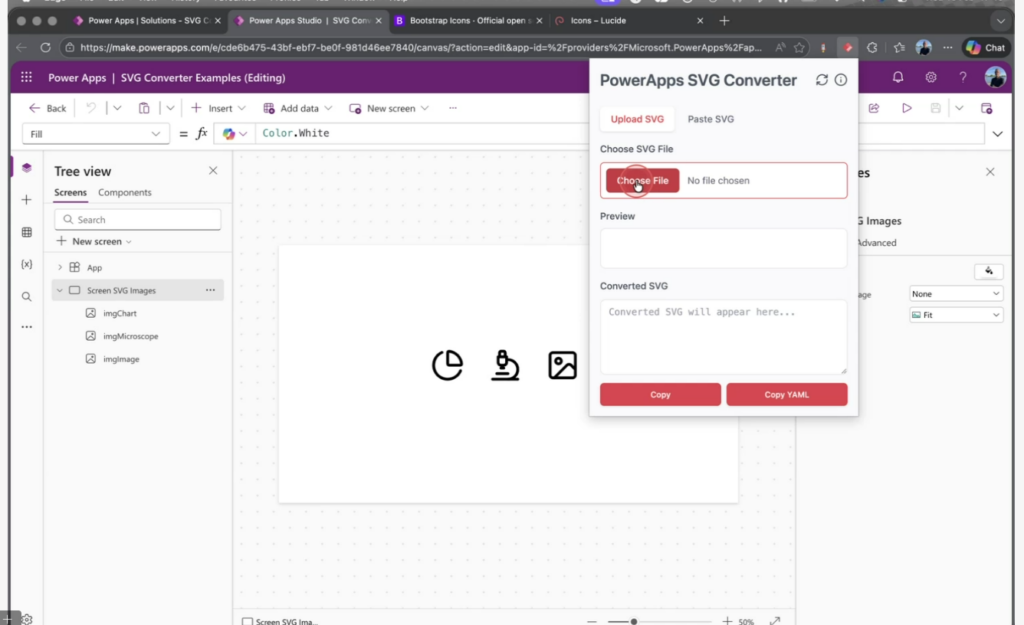
Task: Switch to Bootstrap Icons browser tab
Action: [469, 20]
